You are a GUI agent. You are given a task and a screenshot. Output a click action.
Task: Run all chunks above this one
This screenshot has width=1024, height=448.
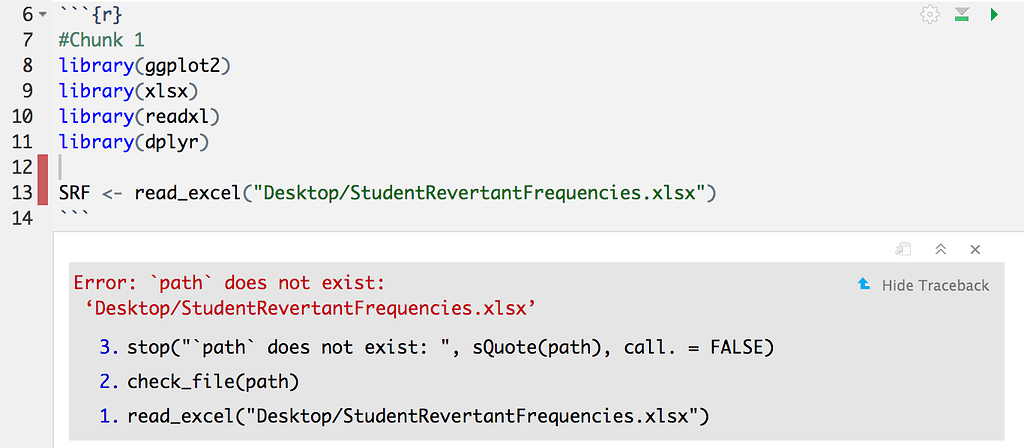(x=961, y=14)
